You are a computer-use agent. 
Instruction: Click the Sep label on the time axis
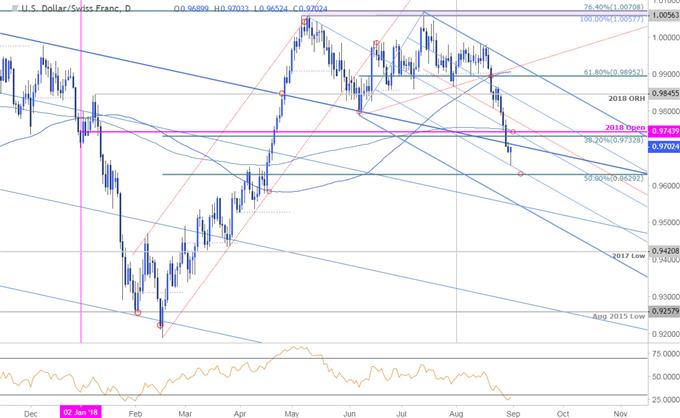(x=513, y=414)
